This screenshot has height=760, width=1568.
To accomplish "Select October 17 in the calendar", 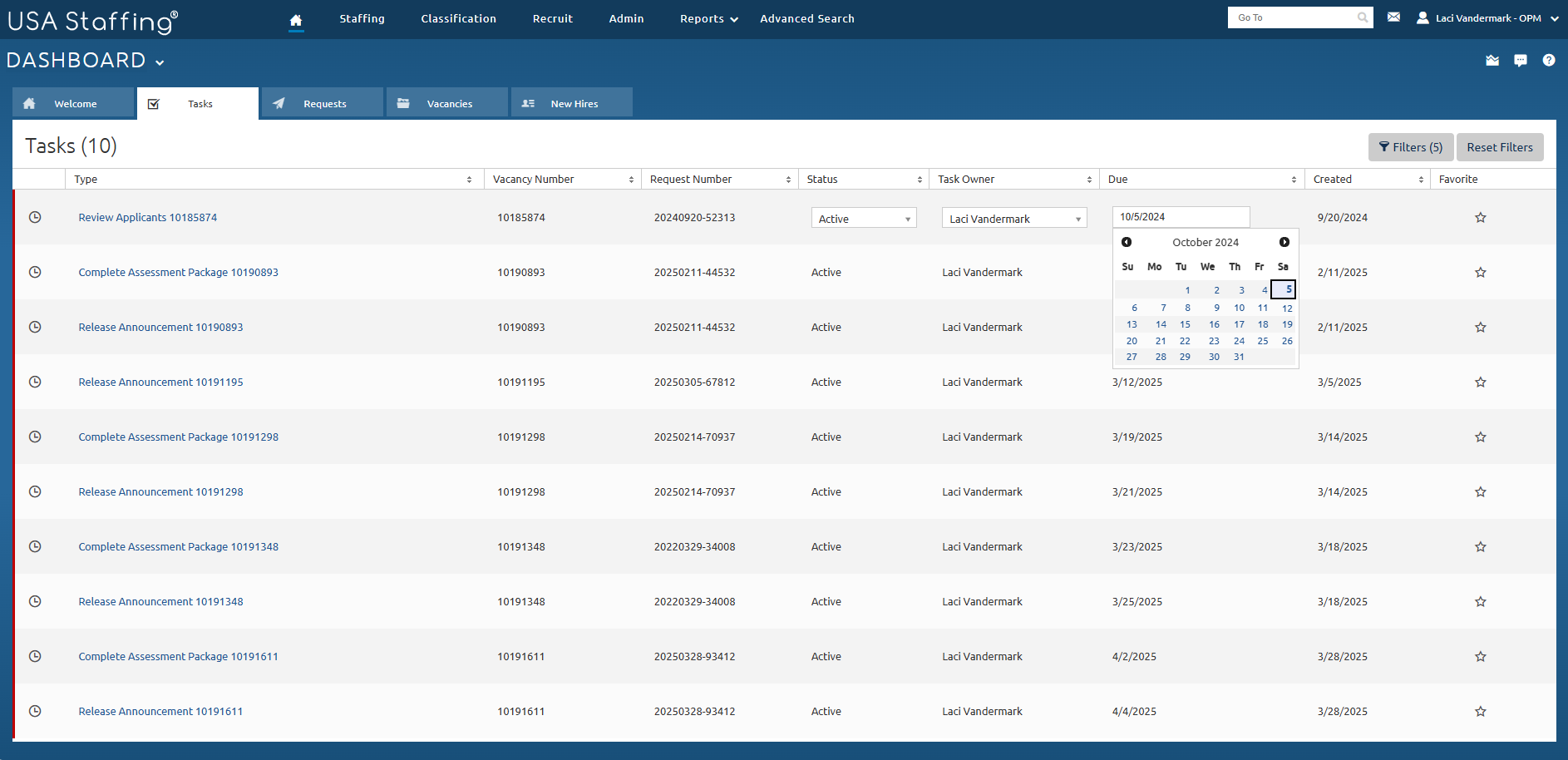I will point(1239,324).
